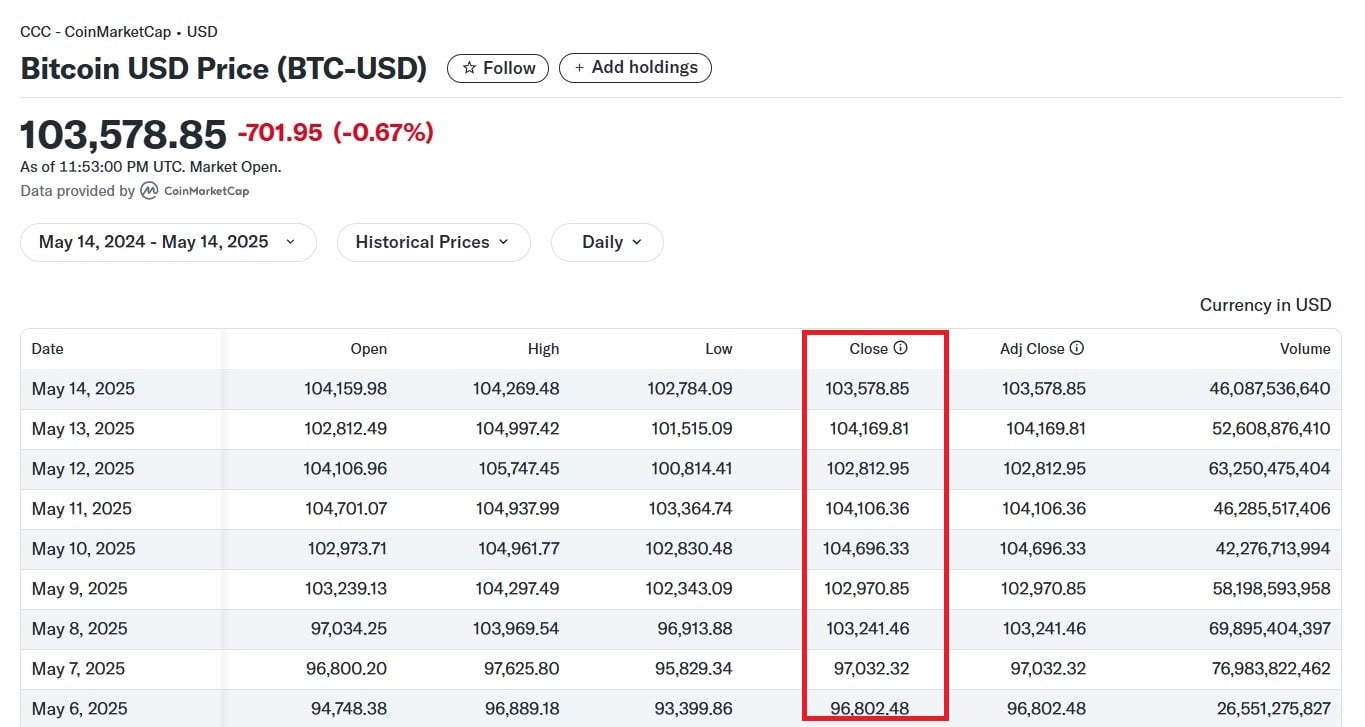Click the high value 104,297.49
The height and width of the screenshot is (727, 1365).
pos(517,589)
